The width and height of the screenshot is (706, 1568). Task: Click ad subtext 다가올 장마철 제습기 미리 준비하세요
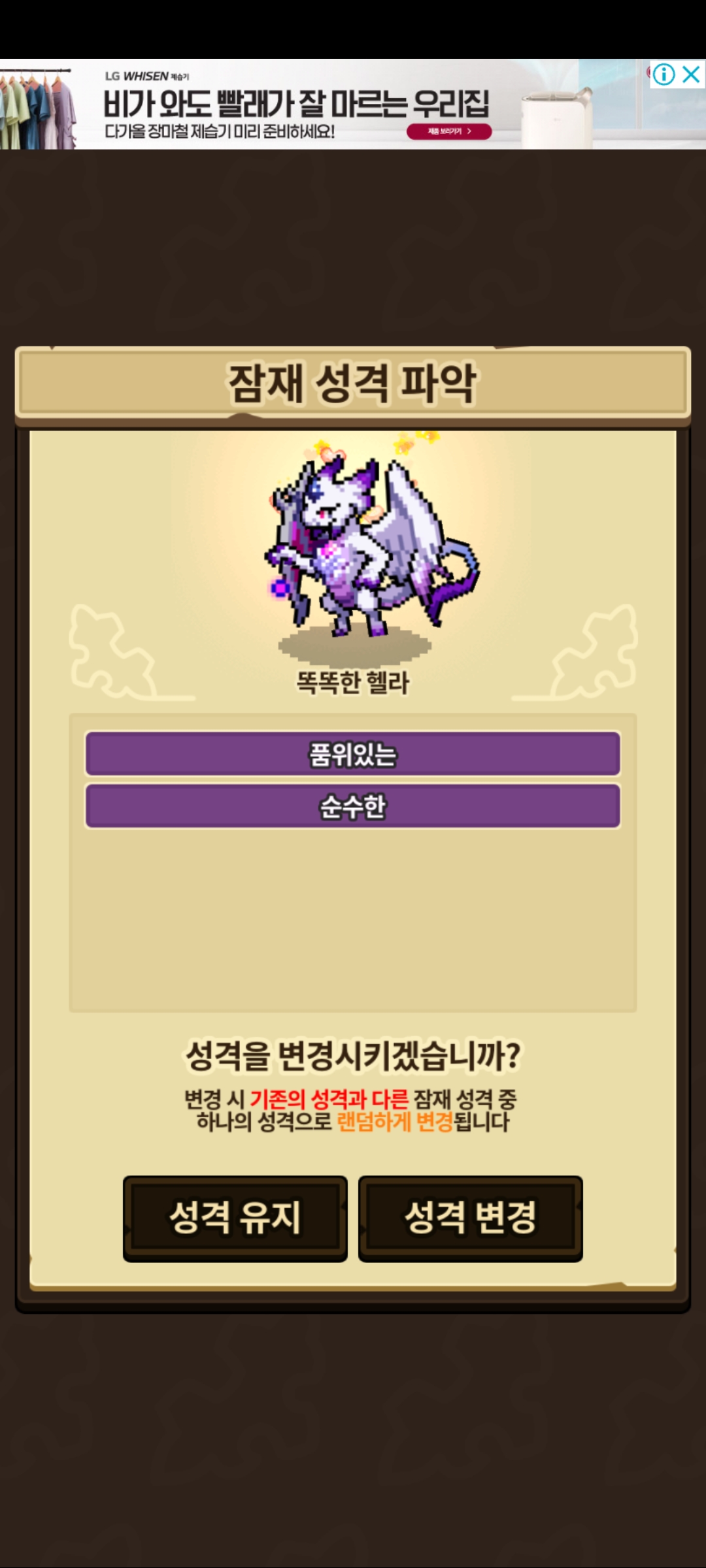coord(220,131)
